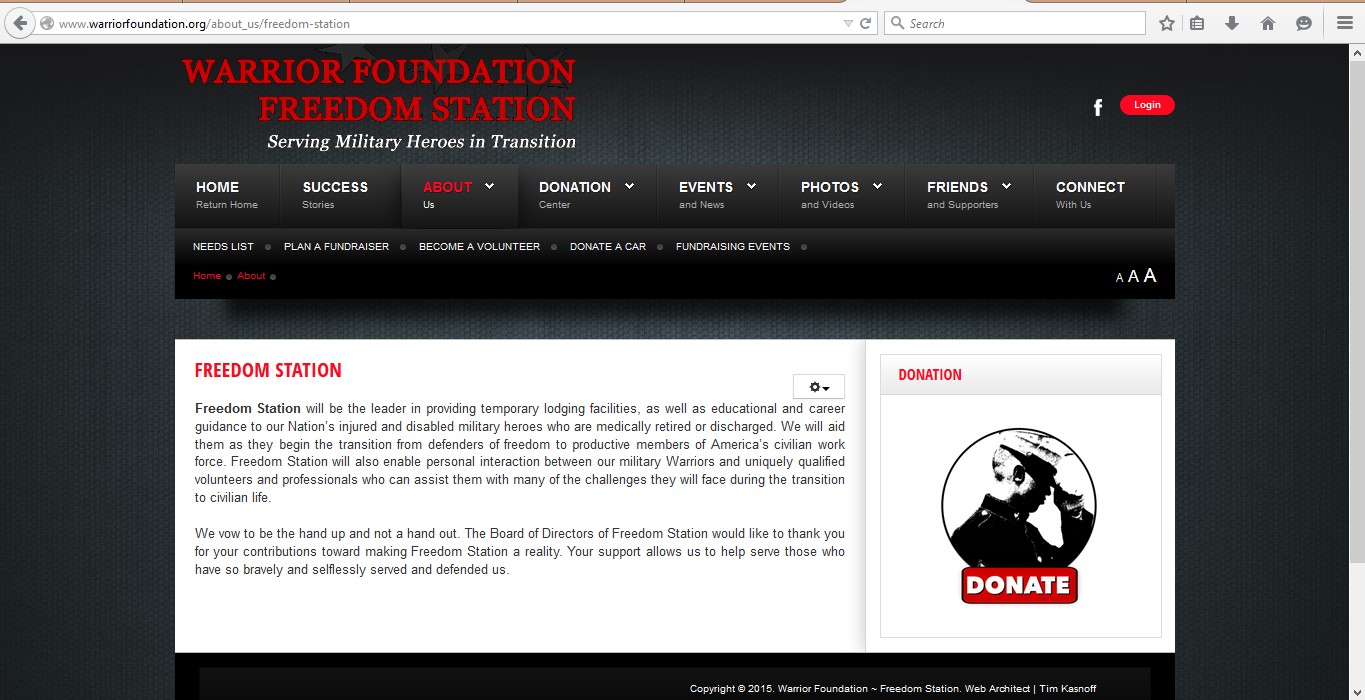
Task: Expand the EVENTS menu chevron
Action: click(x=751, y=186)
